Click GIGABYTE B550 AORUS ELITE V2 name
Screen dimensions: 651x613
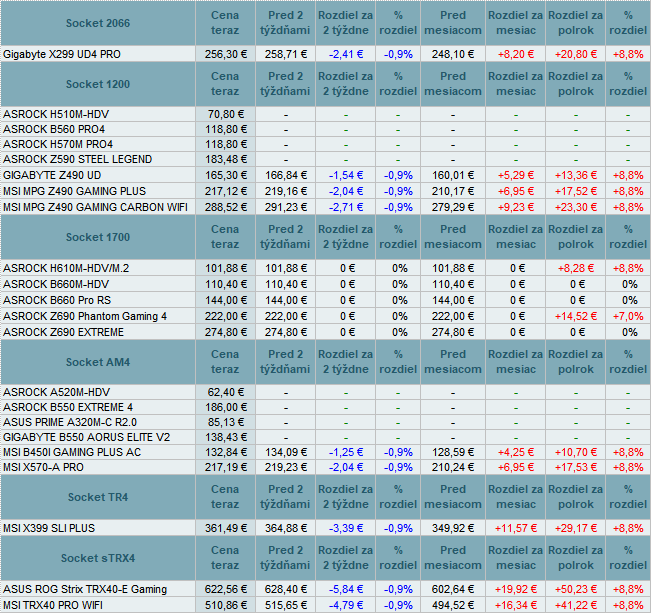[x=86, y=437]
